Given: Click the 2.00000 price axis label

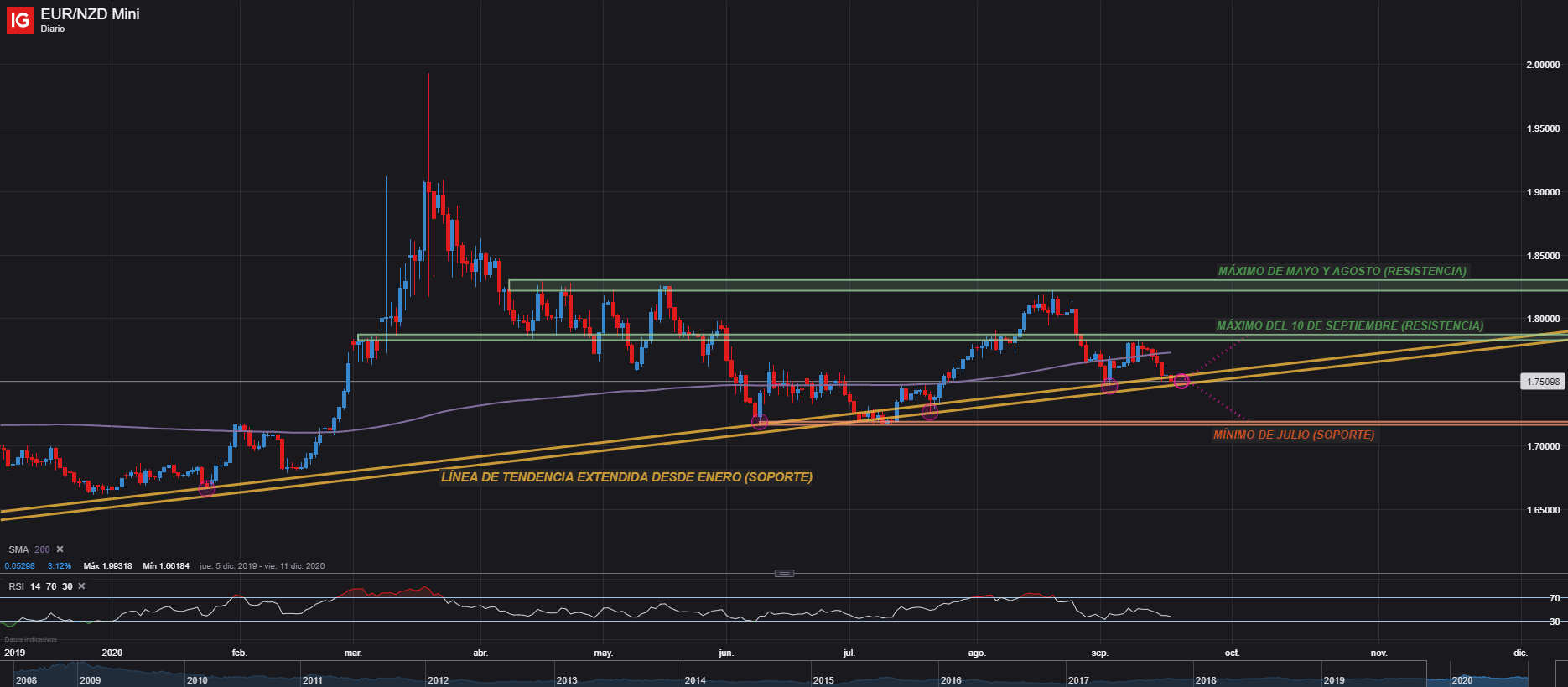Looking at the screenshot, I should (x=1543, y=65).
